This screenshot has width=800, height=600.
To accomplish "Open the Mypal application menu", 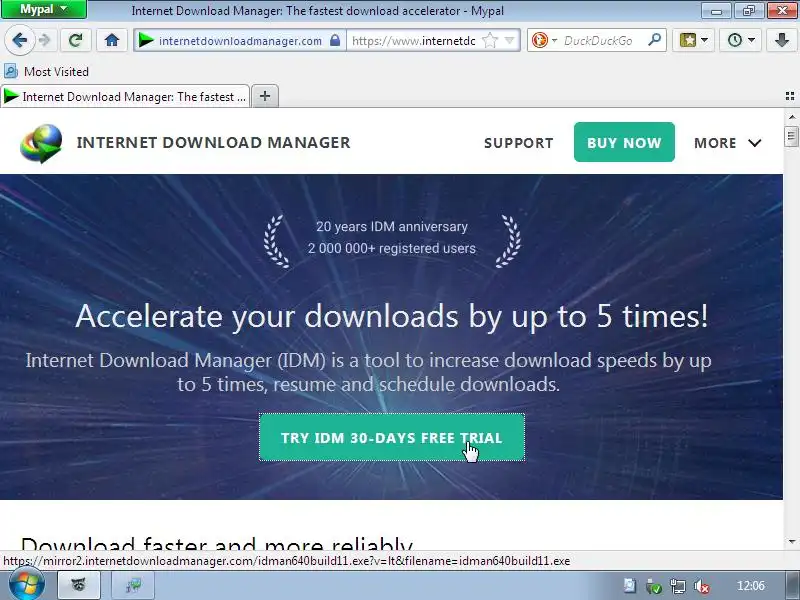I will (44, 9).
